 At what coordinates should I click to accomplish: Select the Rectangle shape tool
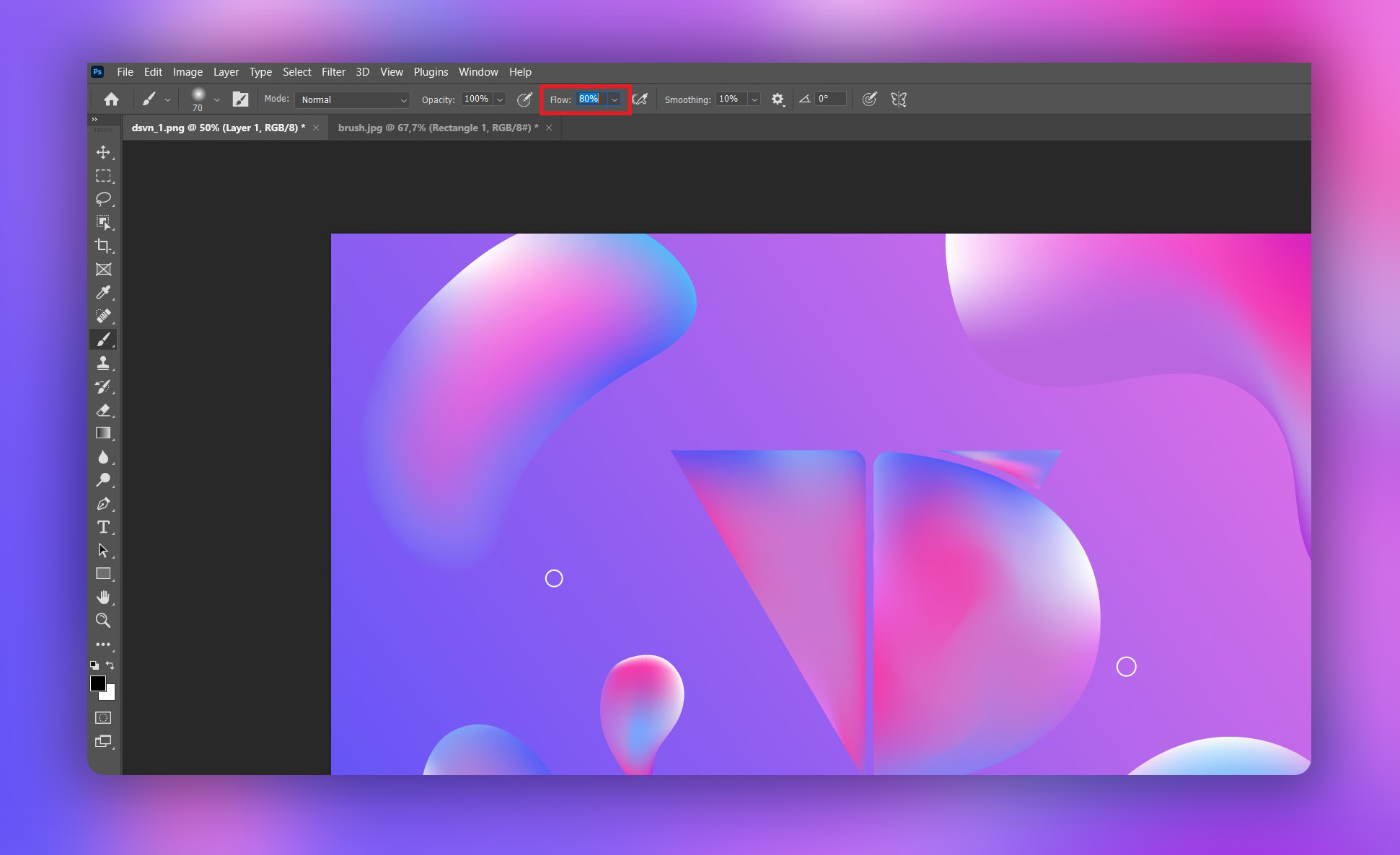point(103,574)
